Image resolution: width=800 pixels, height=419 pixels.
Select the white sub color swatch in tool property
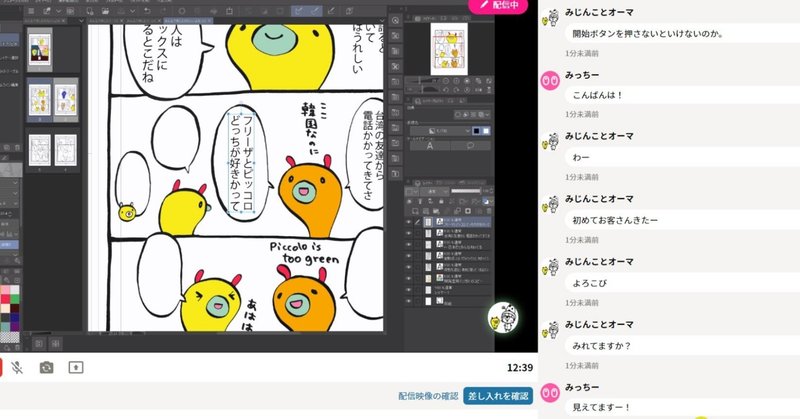(x=486, y=131)
